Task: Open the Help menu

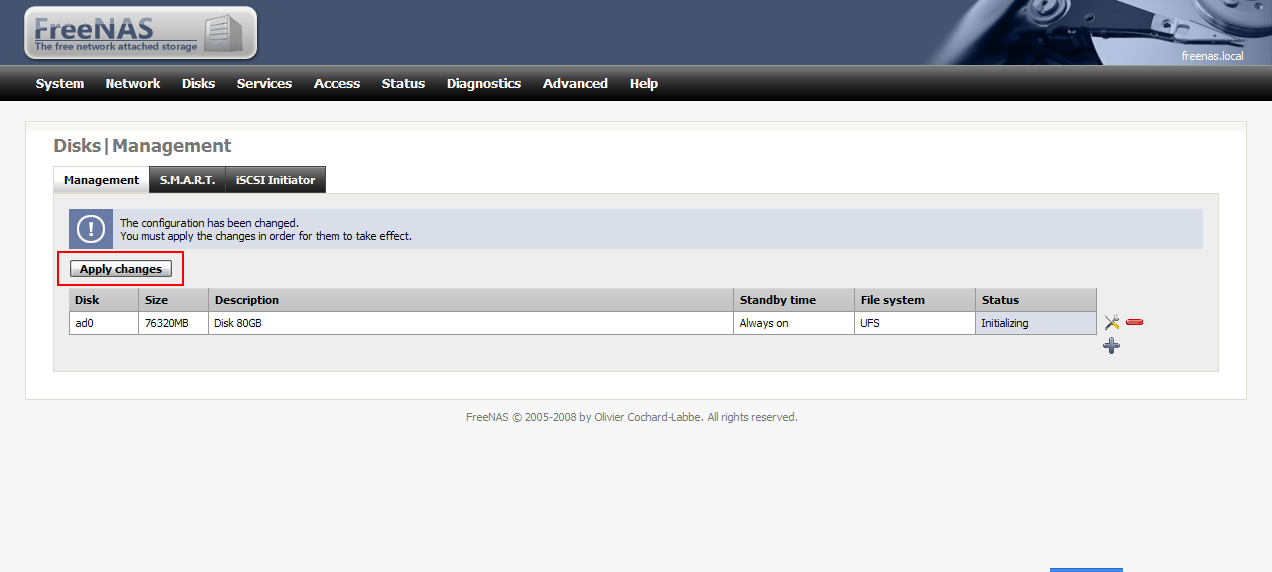Action: point(644,84)
